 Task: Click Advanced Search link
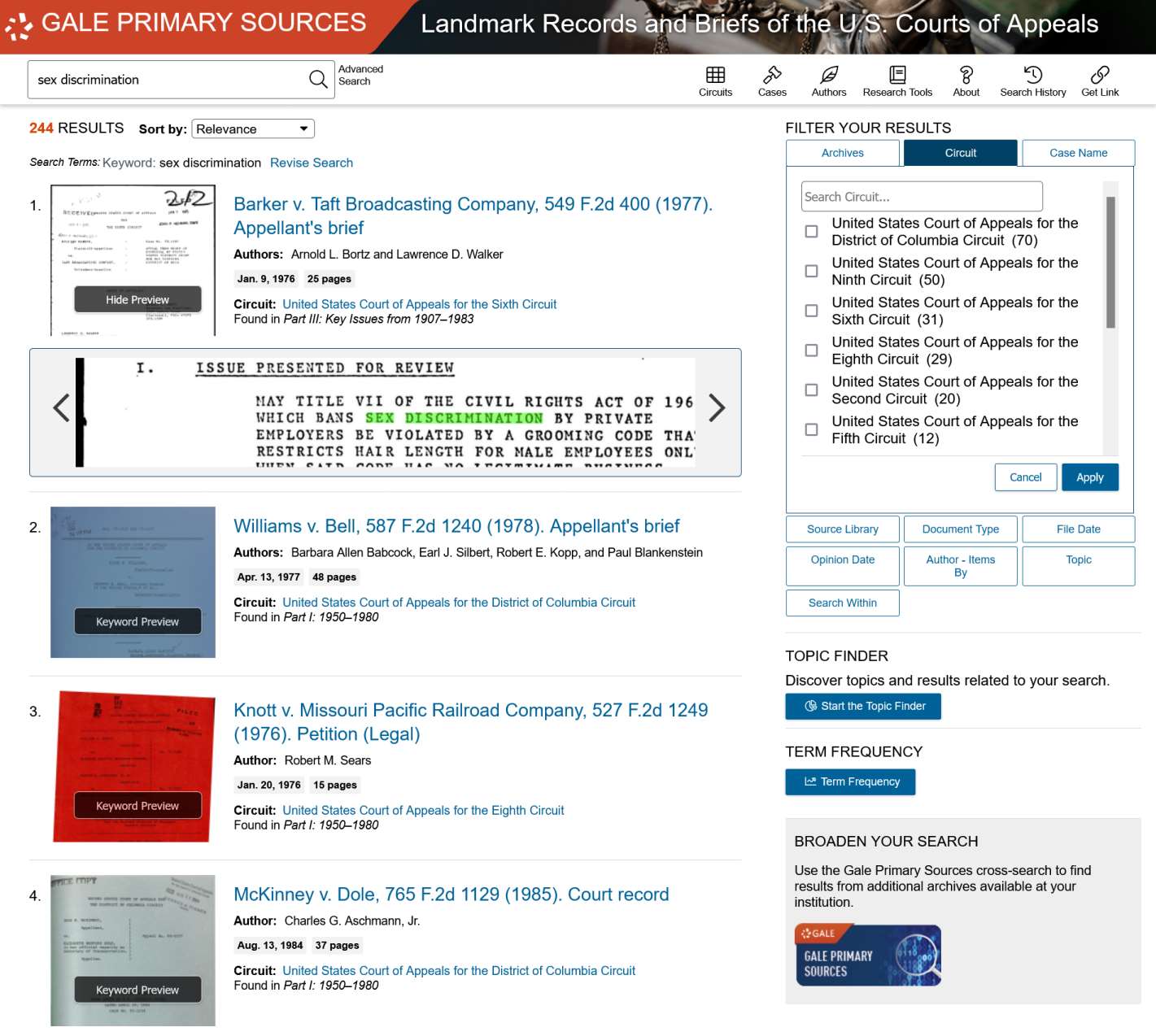360,75
